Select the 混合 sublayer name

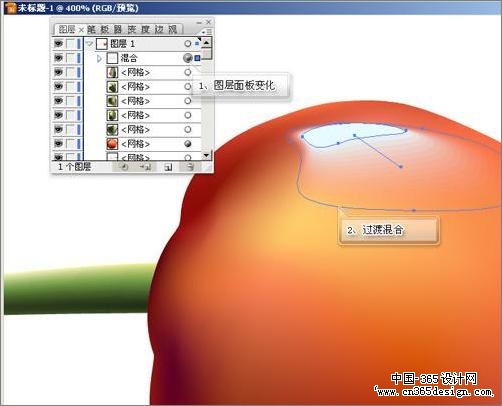[129, 58]
